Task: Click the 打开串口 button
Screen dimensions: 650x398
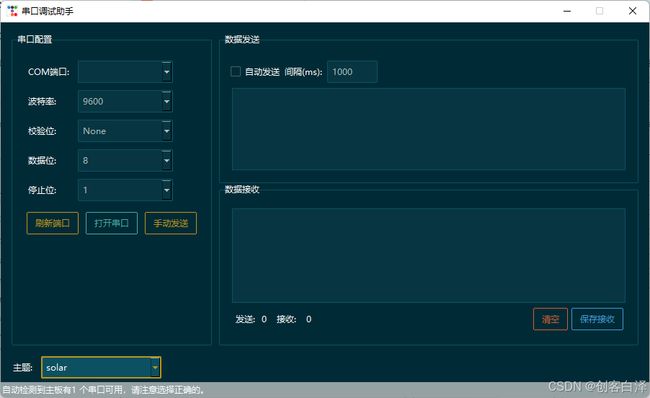Action: (112, 223)
